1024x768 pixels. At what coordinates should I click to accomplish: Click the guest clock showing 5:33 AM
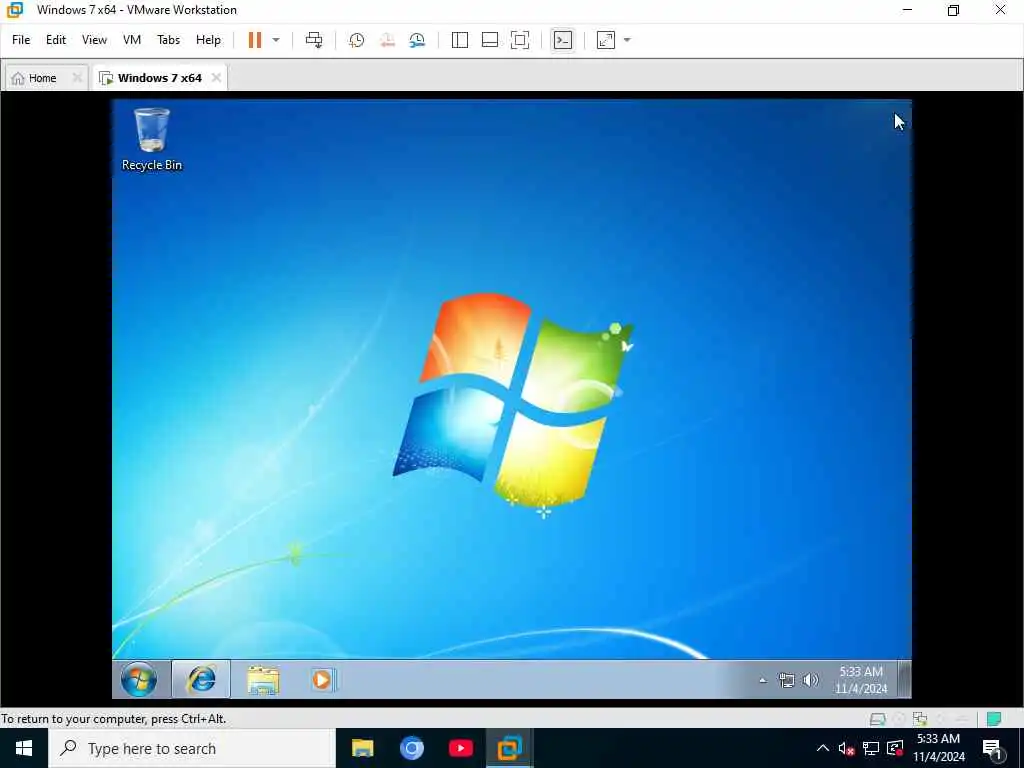861,680
